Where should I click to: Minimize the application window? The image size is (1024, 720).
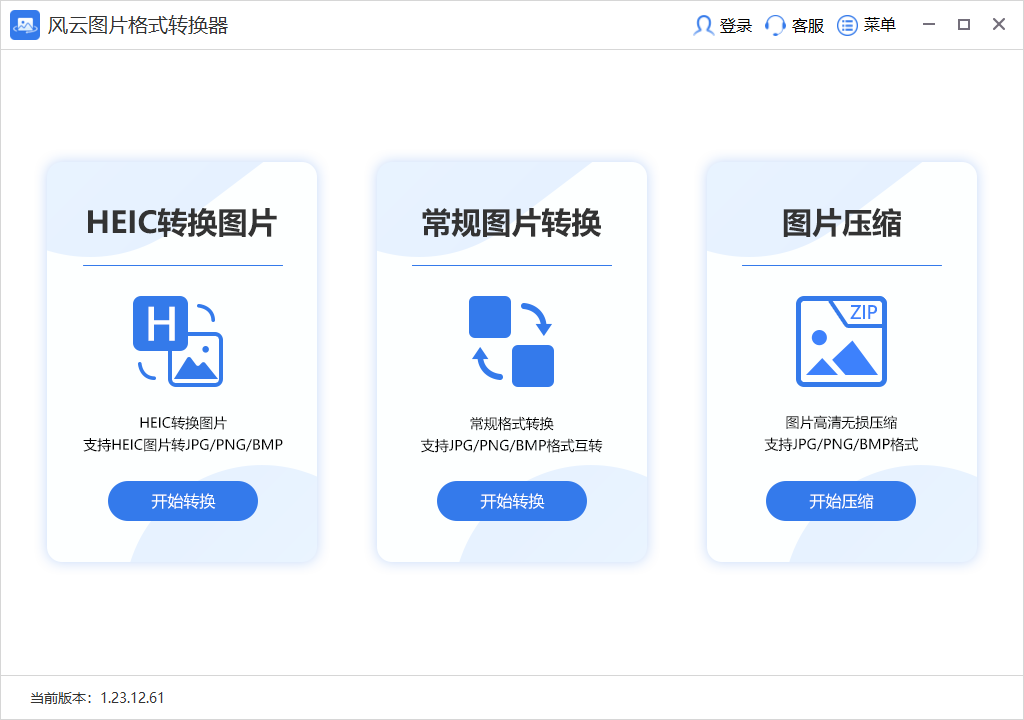[x=928, y=25]
